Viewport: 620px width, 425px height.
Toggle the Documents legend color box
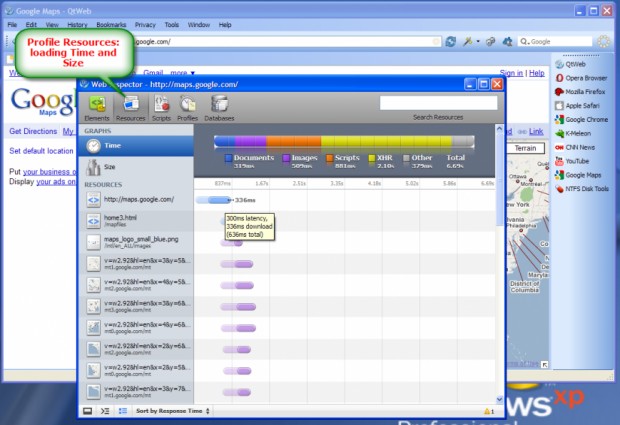pyautogui.click(x=228, y=158)
